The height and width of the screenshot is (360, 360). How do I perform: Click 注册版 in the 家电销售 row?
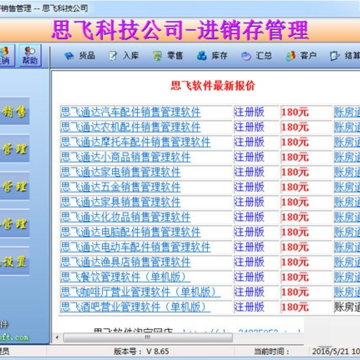coord(249,172)
